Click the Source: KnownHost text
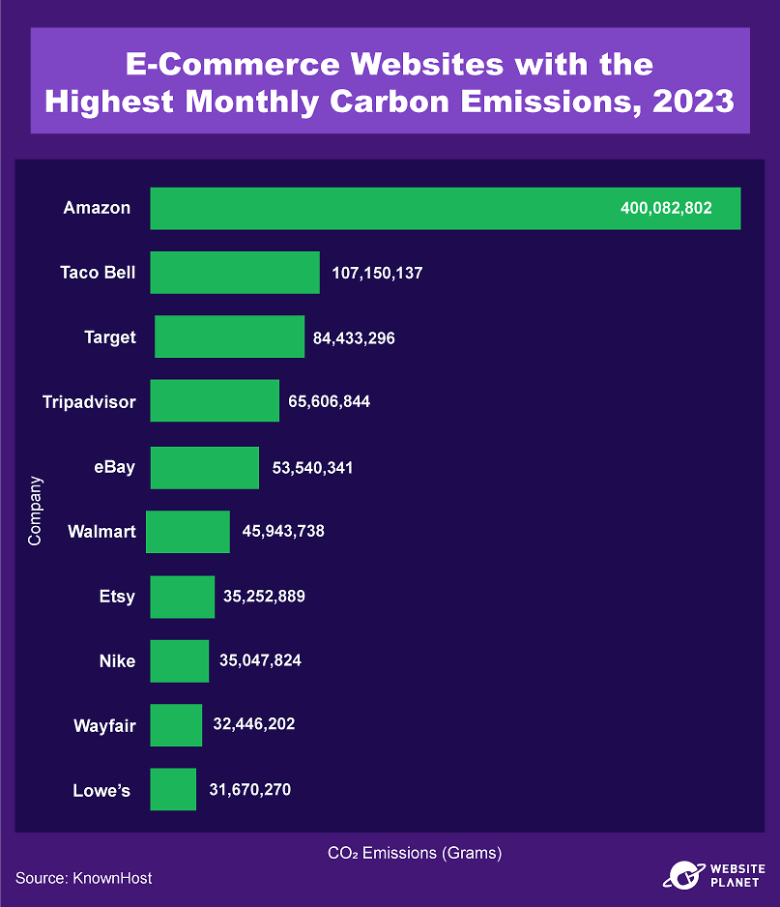Viewport: 780px width, 907px height. (84, 878)
